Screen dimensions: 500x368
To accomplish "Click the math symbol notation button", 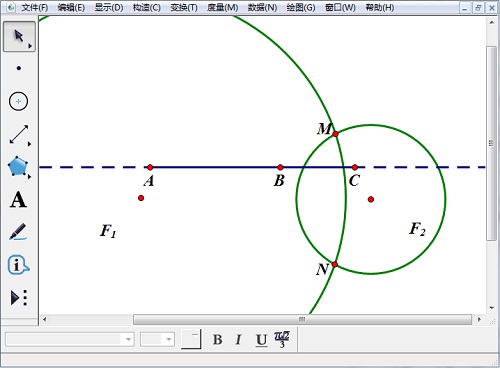I will tap(282, 339).
